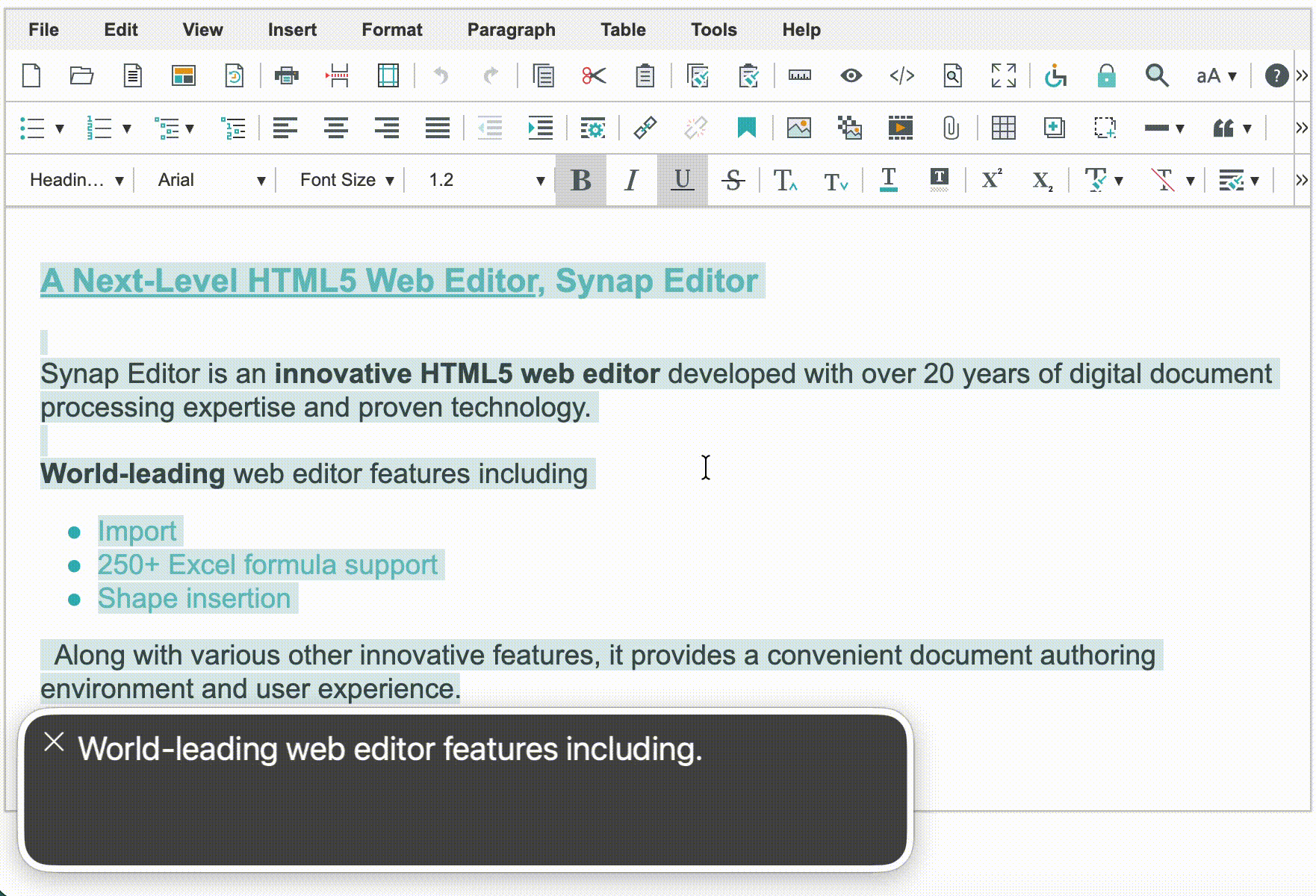This screenshot has width=1316, height=896.
Task: Enter fullscreen mode icon
Action: [1003, 75]
